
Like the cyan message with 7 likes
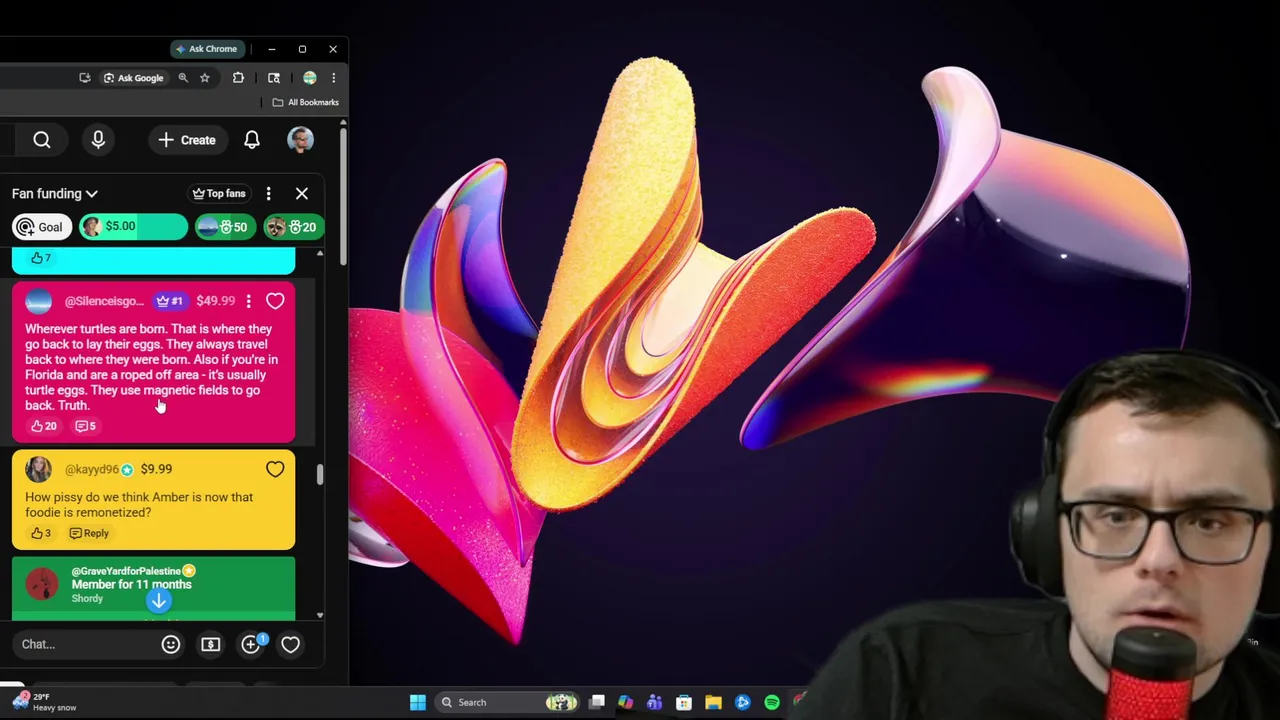(40, 258)
